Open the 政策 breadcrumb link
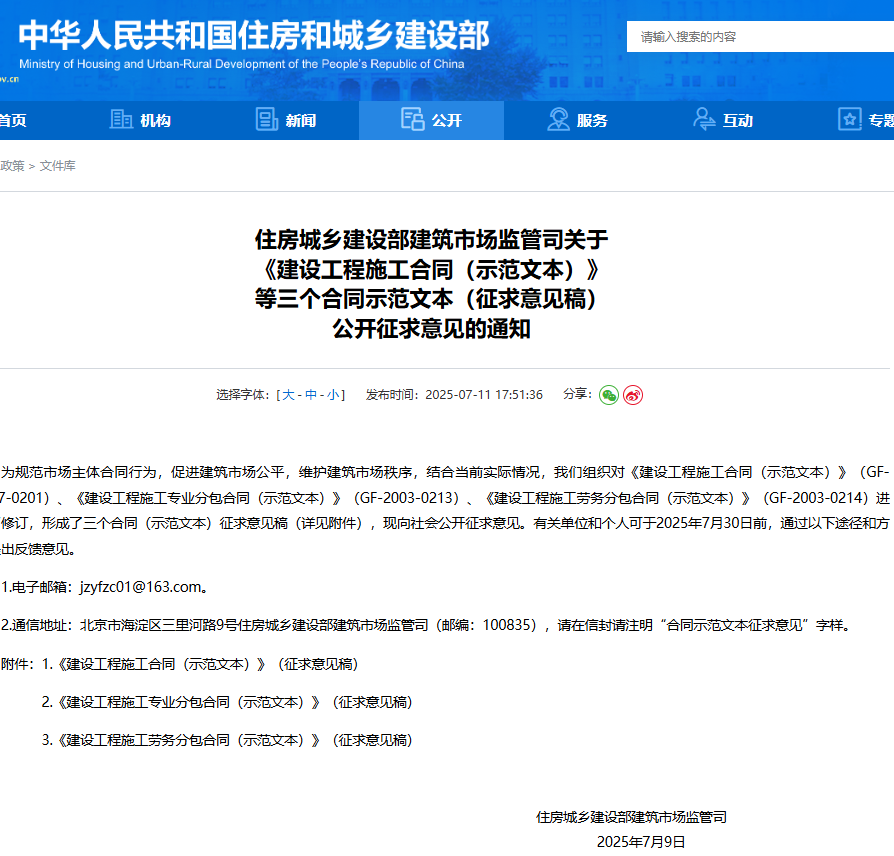894x856 pixels. pyautogui.click(x=13, y=166)
